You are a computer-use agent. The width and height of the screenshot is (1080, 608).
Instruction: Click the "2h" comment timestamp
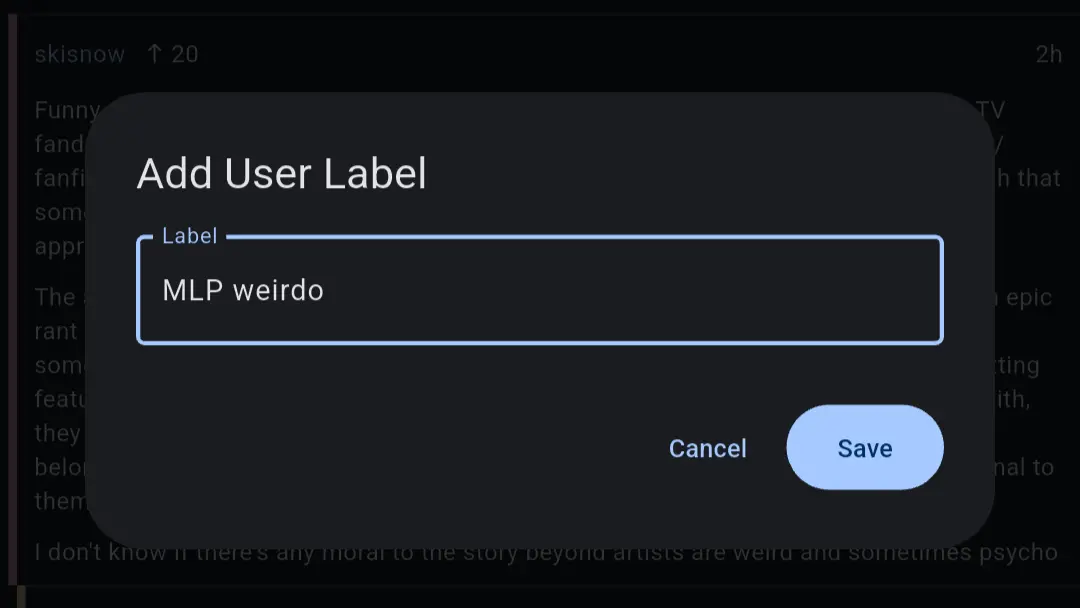coord(1048,54)
